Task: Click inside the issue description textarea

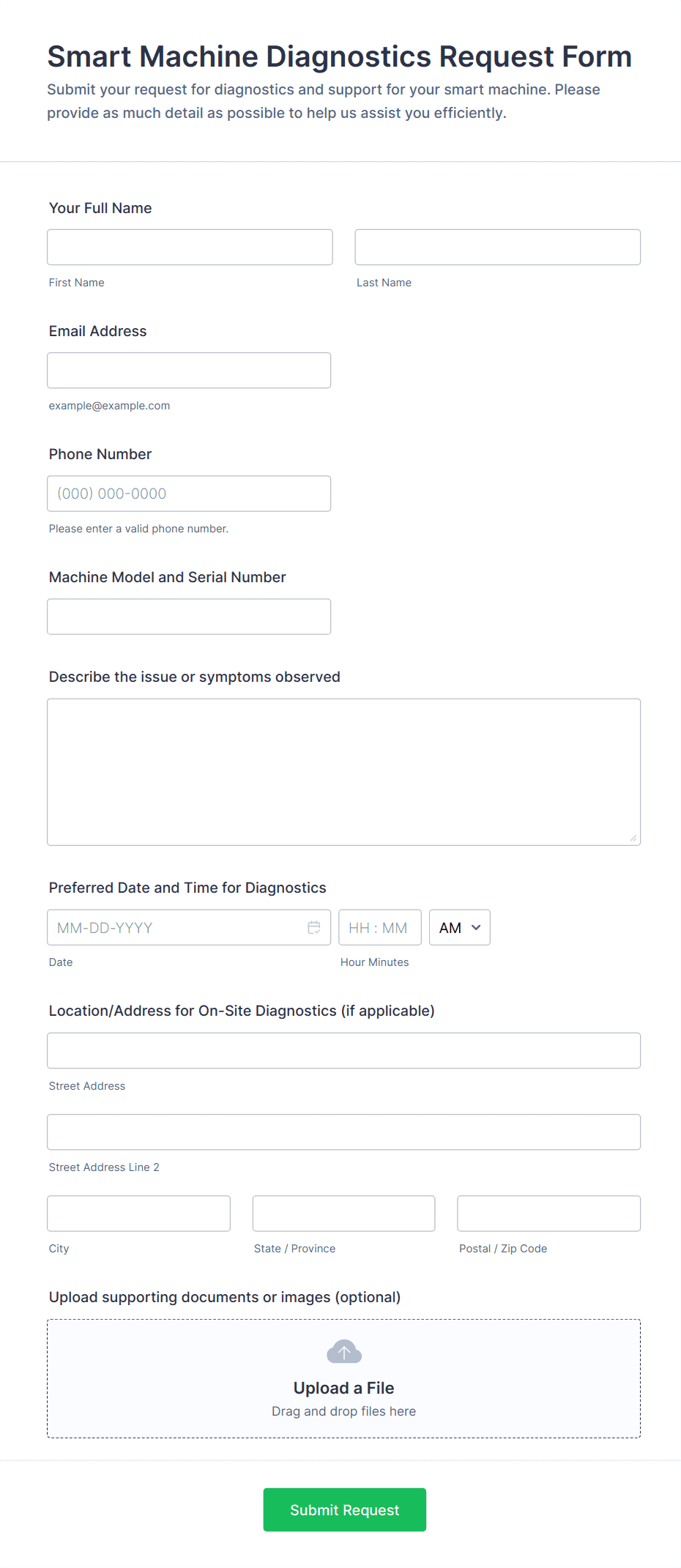Action: 343,769
